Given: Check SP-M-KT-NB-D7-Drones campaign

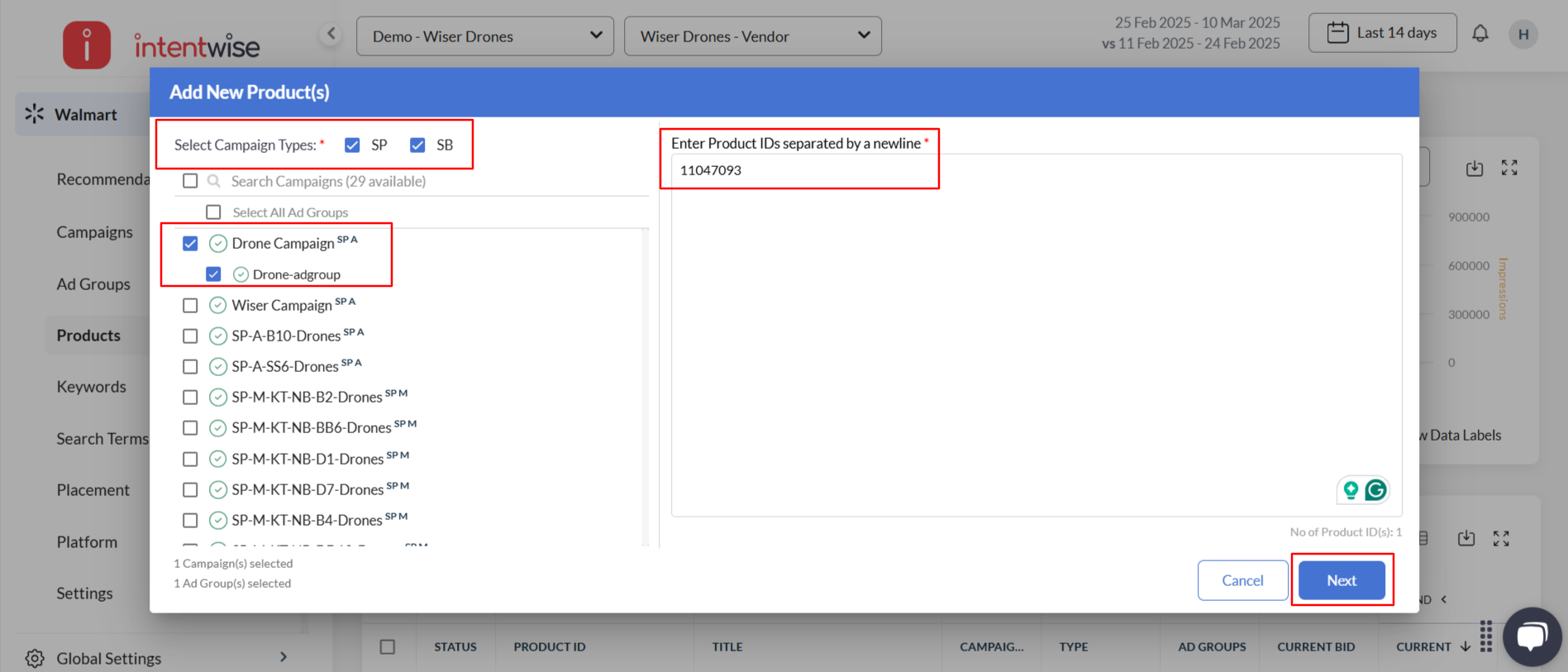Looking at the screenshot, I should coord(190,489).
